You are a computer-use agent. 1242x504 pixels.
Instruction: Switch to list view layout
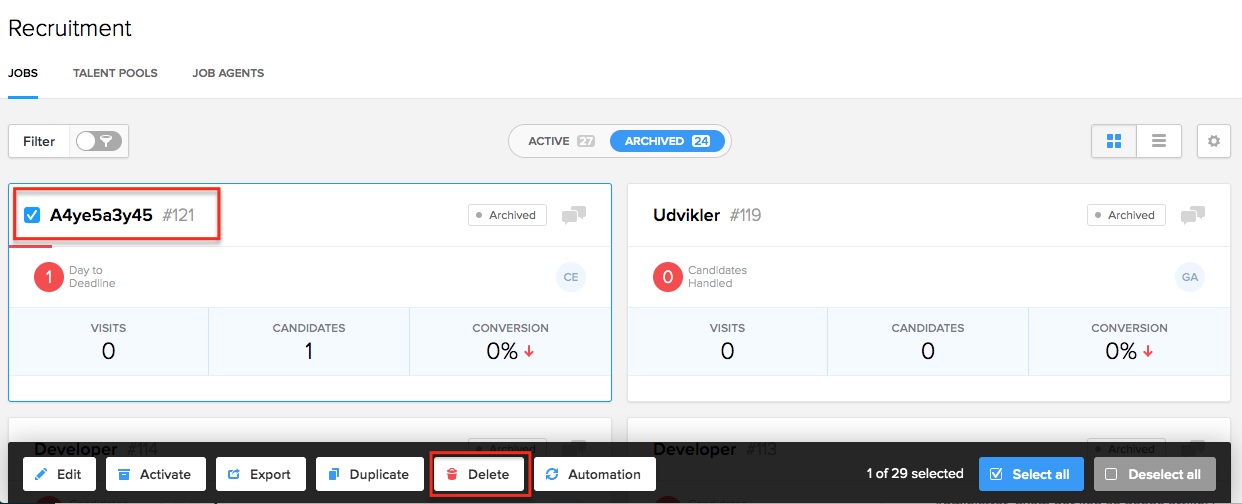coord(1159,141)
